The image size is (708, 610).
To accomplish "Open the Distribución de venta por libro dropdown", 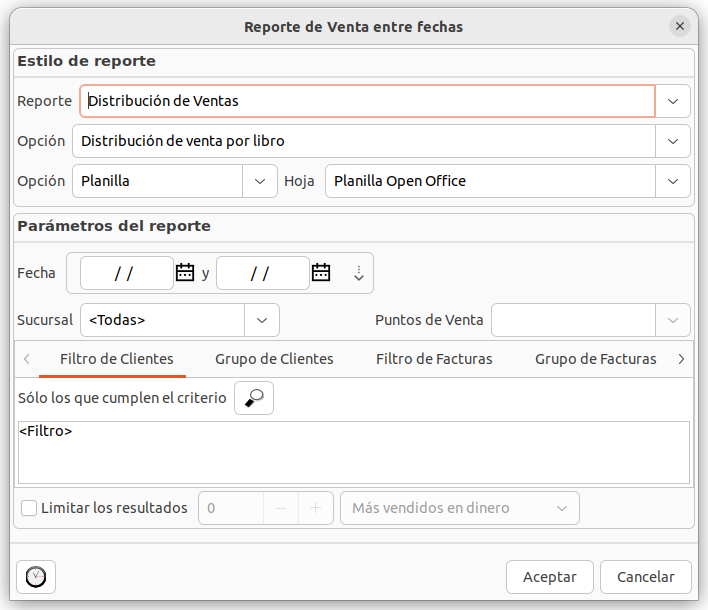I will (673, 141).
